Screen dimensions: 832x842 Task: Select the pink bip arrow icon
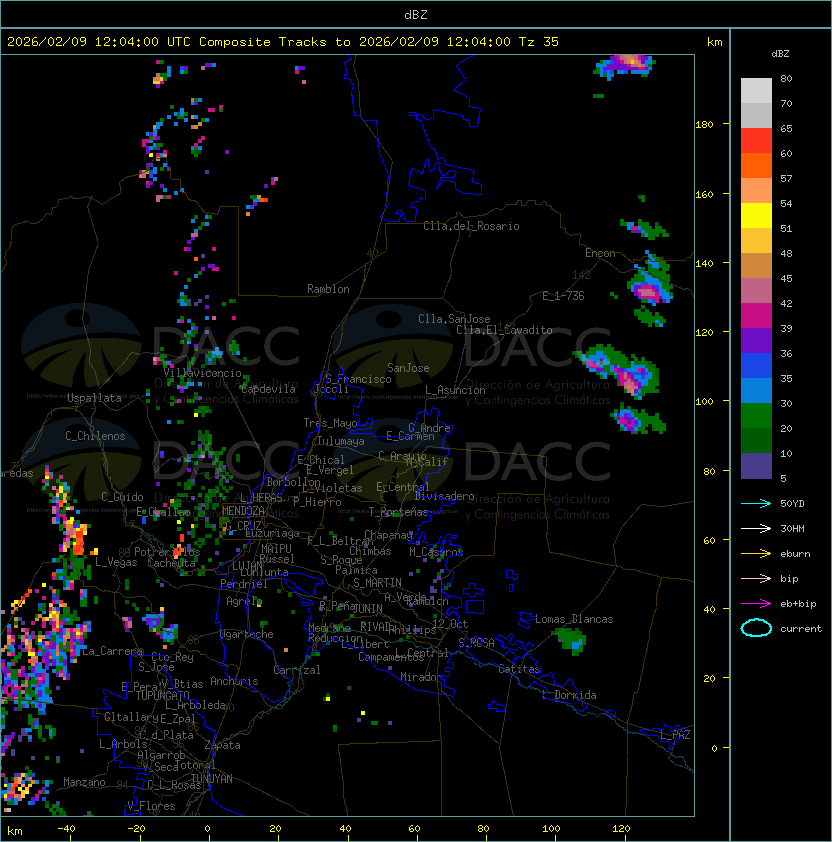pos(756,578)
